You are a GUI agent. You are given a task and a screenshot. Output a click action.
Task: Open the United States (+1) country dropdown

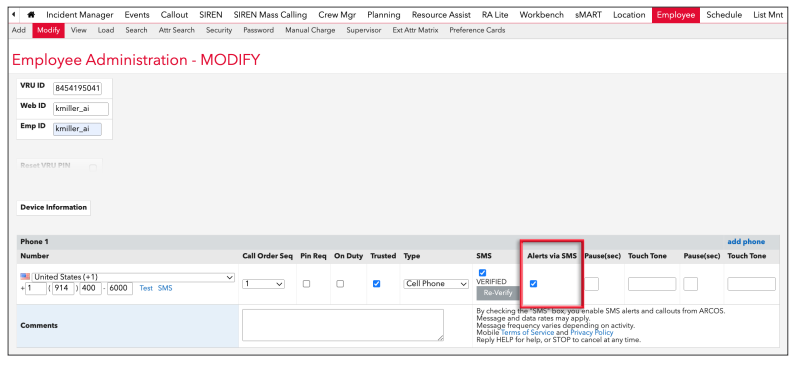133,277
